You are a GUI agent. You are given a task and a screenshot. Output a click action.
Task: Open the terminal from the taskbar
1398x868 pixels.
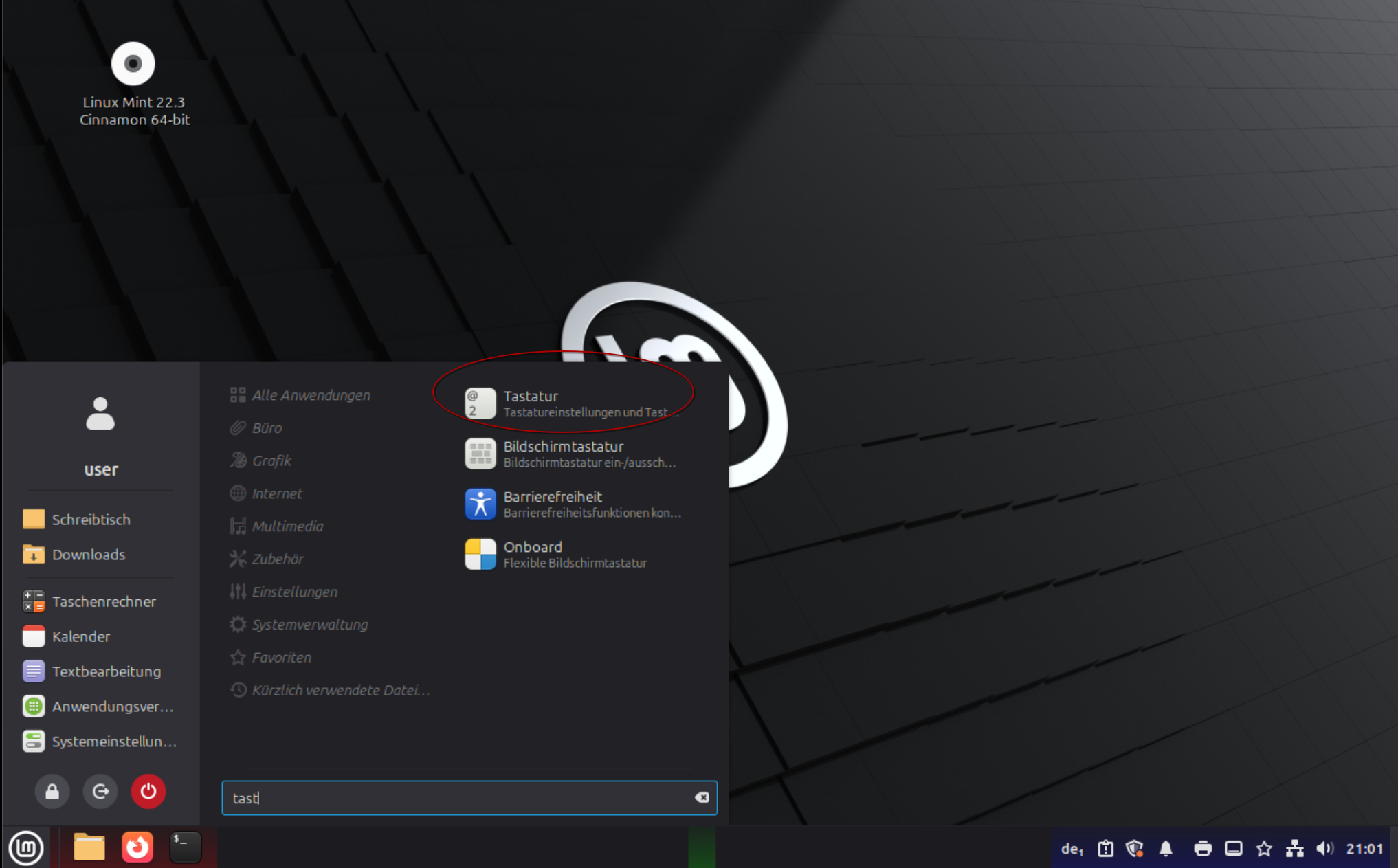[x=184, y=847]
